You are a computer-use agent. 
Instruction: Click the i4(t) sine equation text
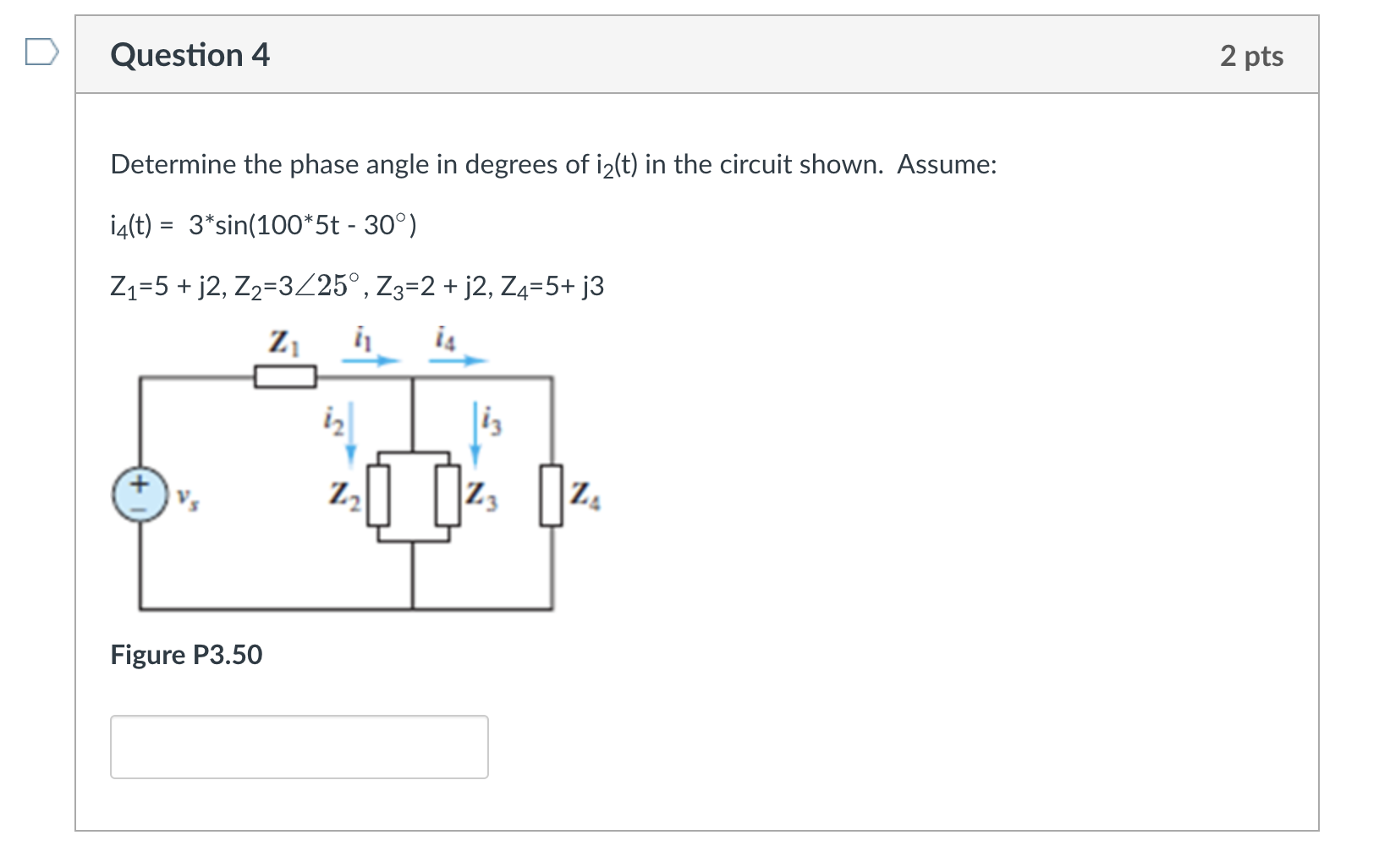263,226
